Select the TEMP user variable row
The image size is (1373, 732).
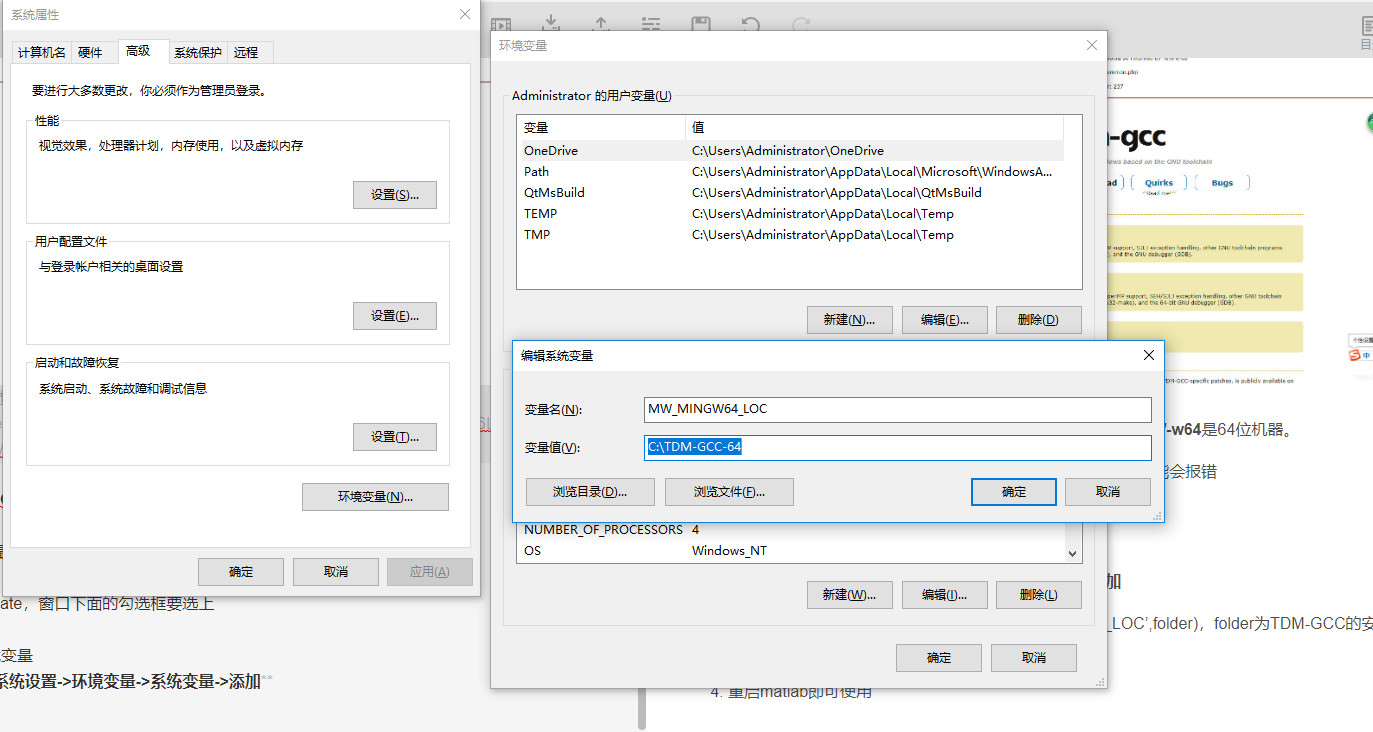pos(790,214)
